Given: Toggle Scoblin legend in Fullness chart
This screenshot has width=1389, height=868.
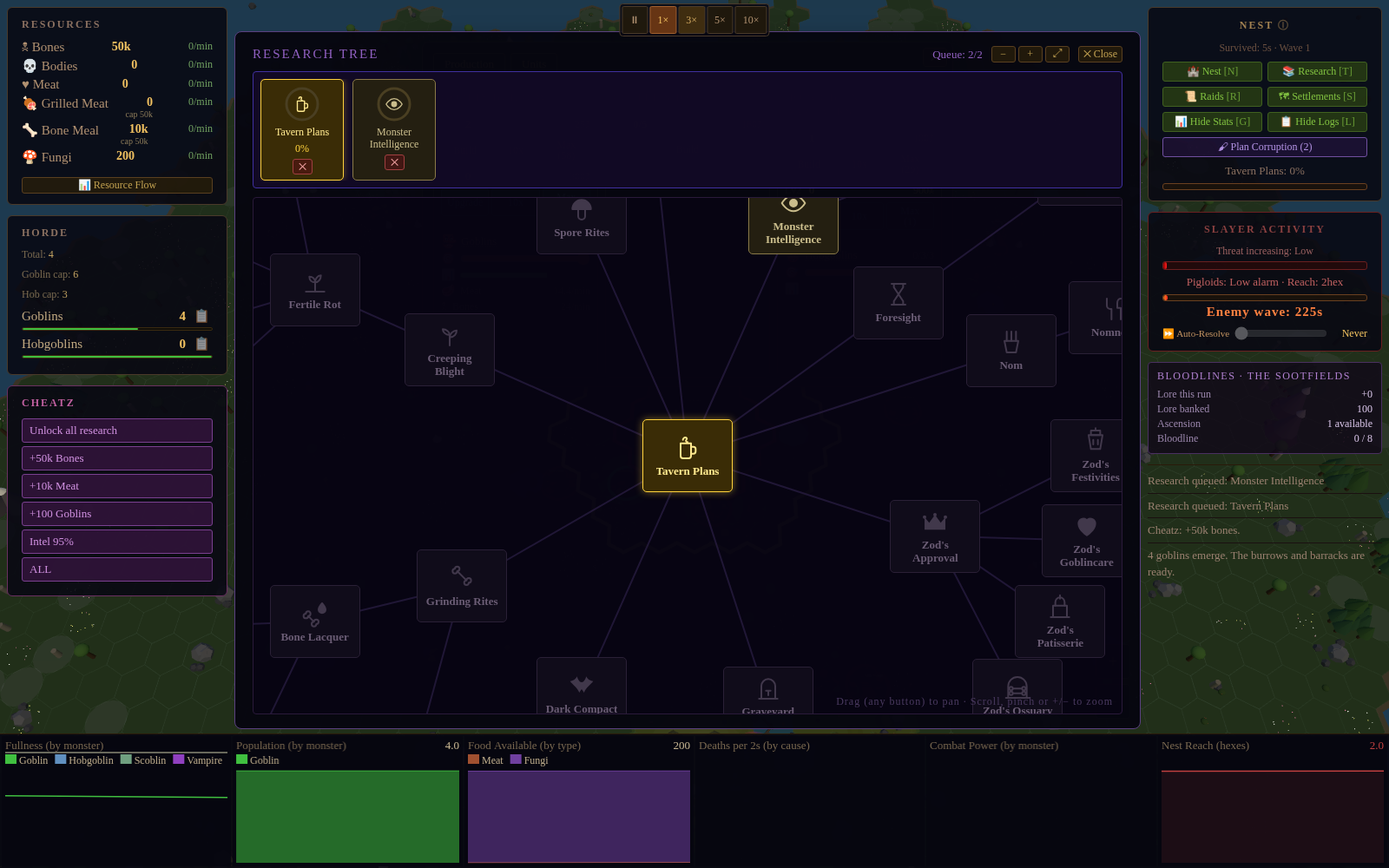Looking at the screenshot, I should [x=143, y=759].
